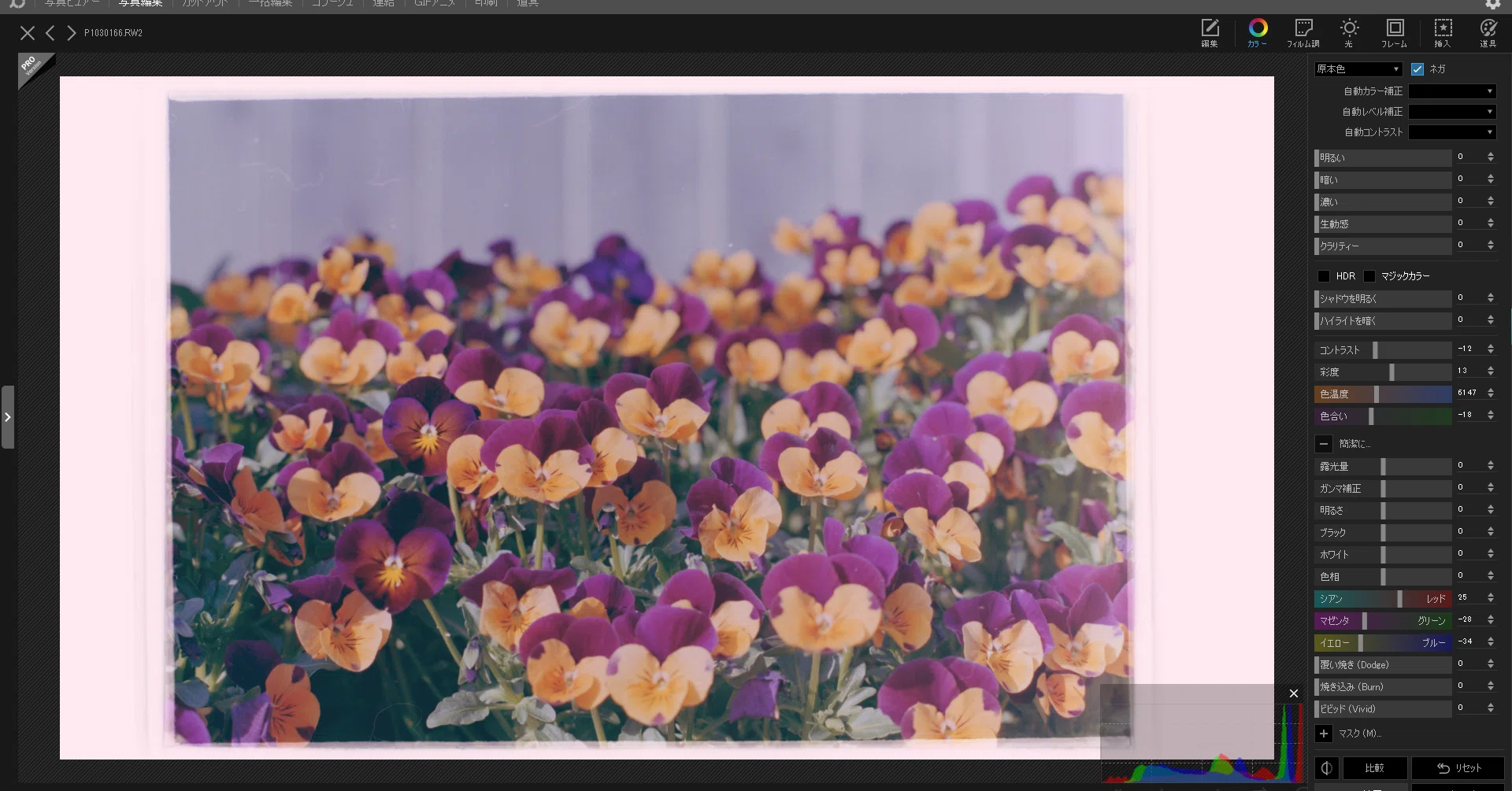Open the フレーム frame panel
The image size is (1512, 791).
[1395, 33]
